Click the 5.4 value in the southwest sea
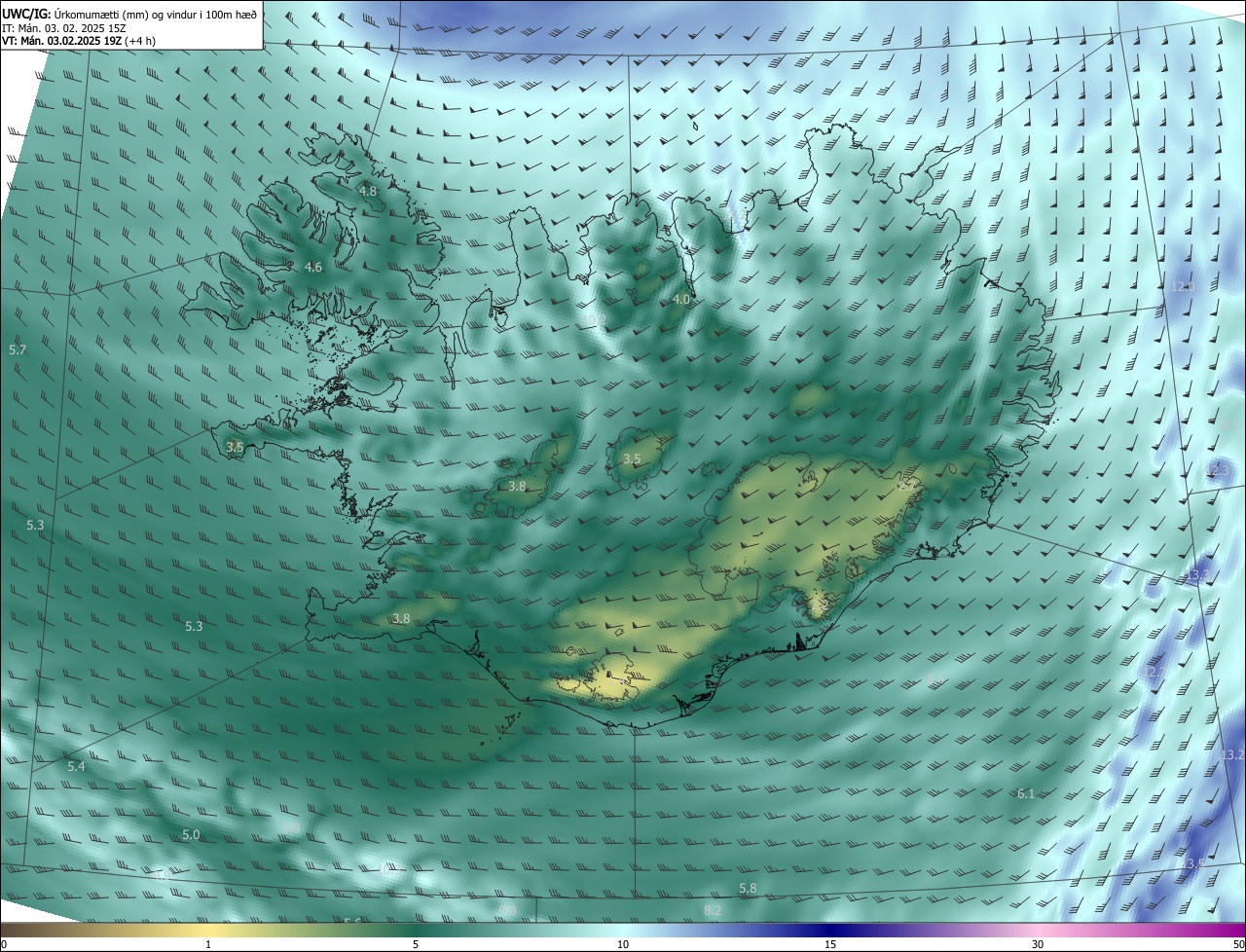 77,767
